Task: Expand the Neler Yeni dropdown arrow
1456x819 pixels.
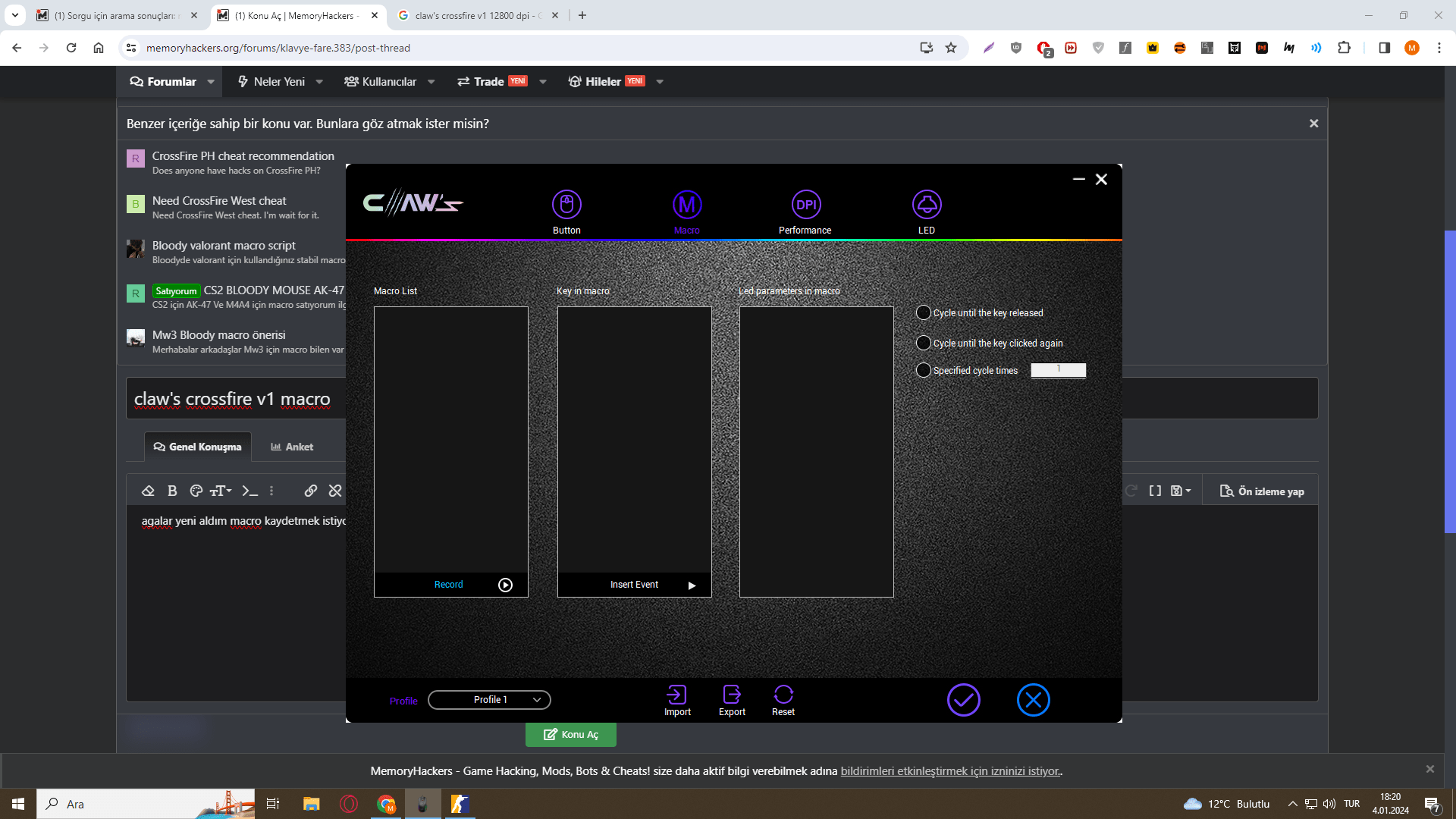Action: [x=319, y=82]
